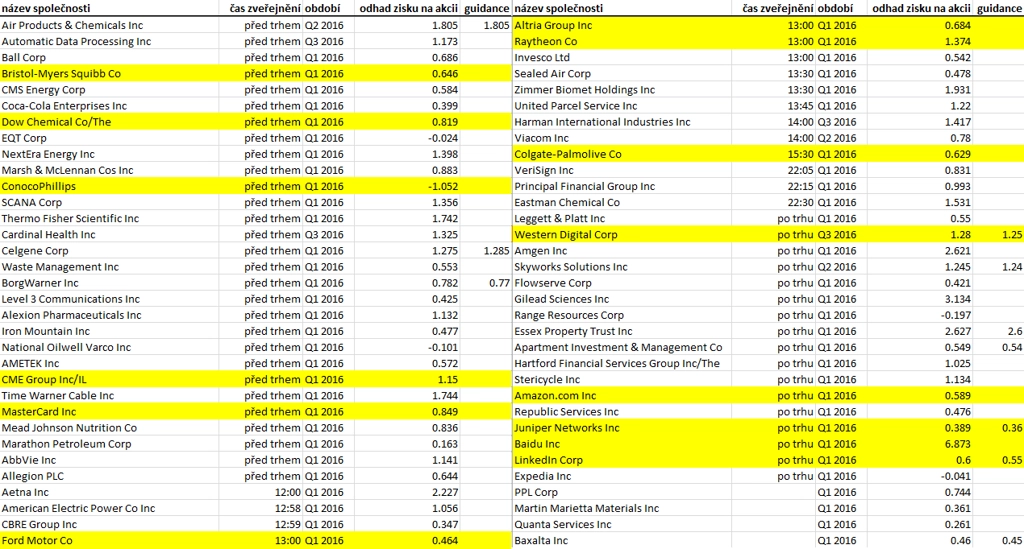Click the Mead Johnson Nutrition Co cell

coord(110,428)
